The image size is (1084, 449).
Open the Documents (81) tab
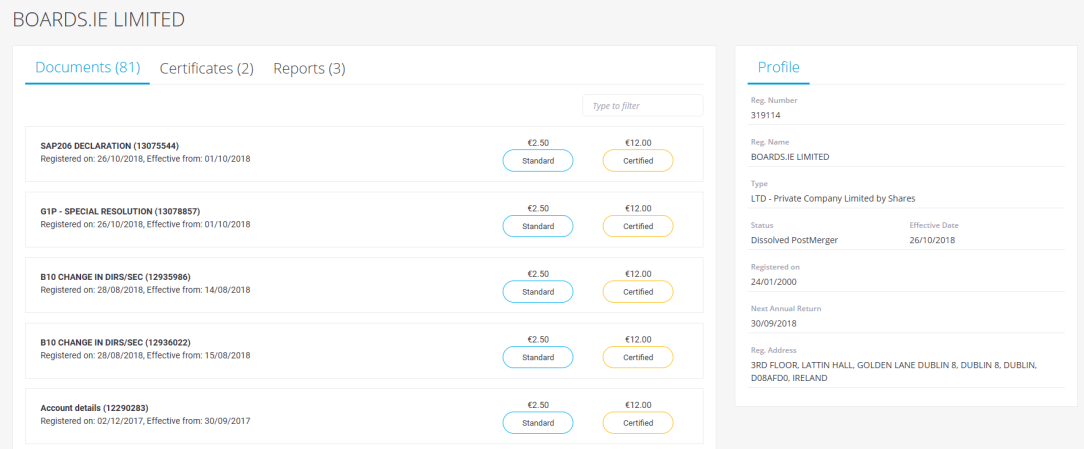[x=88, y=68]
